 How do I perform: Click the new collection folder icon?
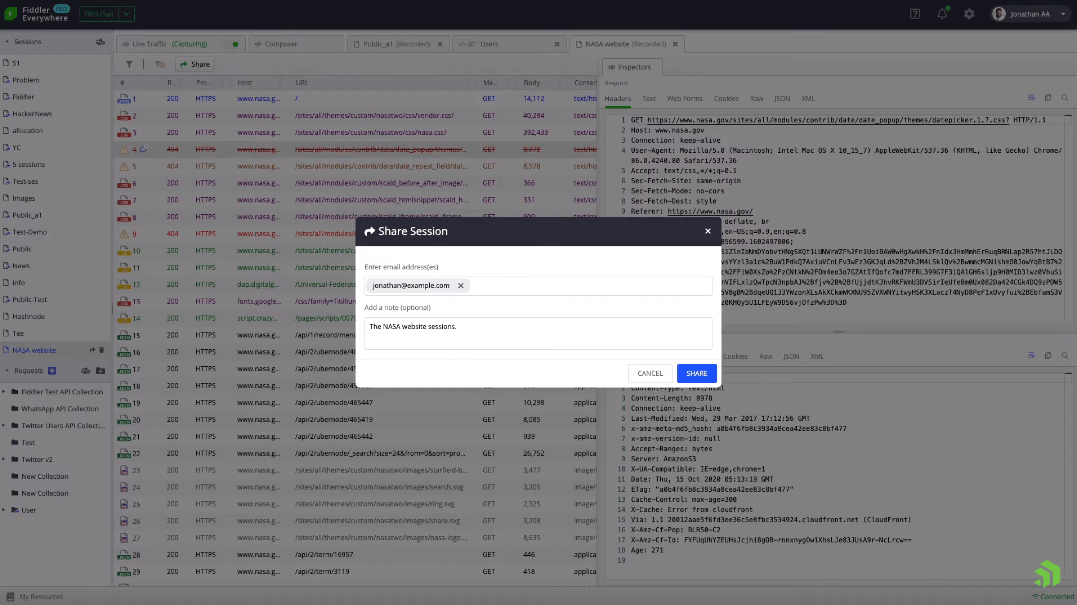100,371
